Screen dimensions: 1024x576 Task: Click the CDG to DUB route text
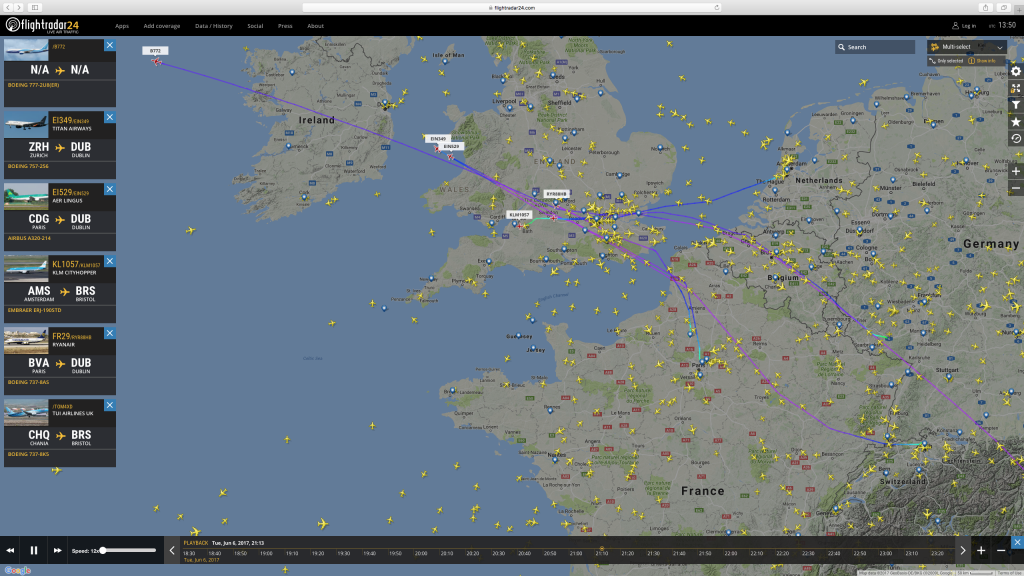[x=59, y=220]
